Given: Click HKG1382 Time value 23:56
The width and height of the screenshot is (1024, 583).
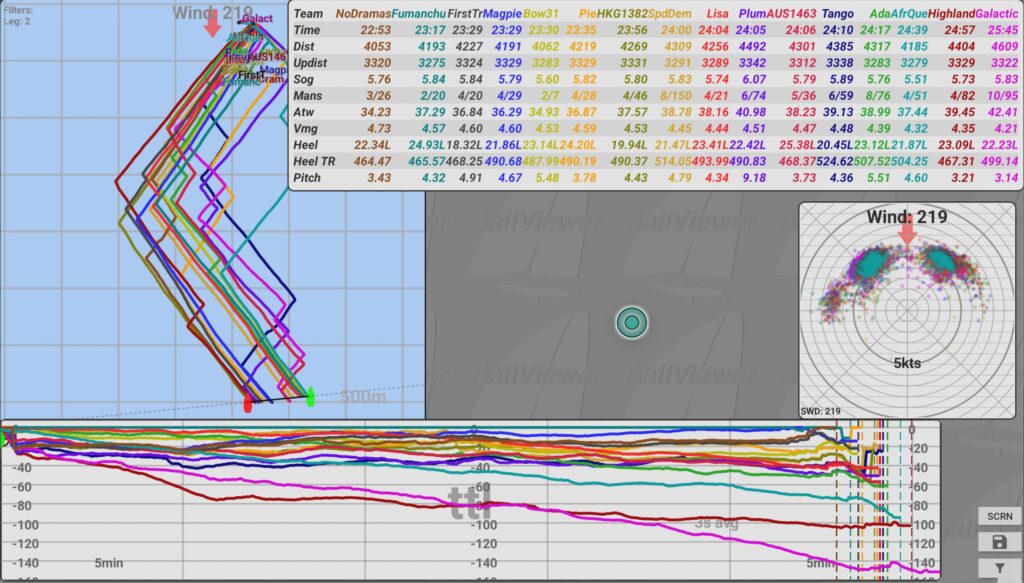Looking at the screenshot, I should [x=632, y=30].
